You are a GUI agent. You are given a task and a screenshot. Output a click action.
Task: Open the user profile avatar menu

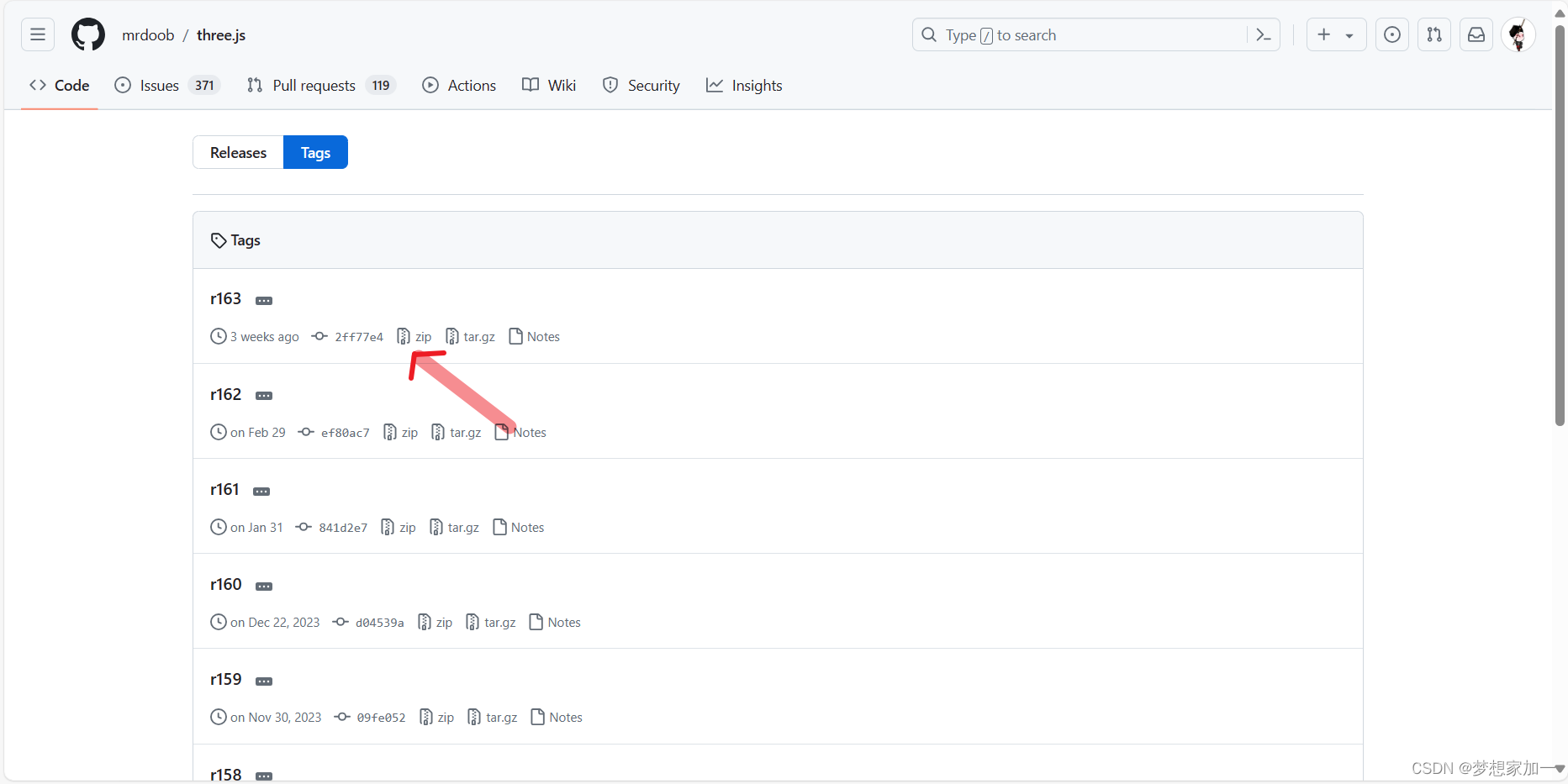(x=1518, y=34)
